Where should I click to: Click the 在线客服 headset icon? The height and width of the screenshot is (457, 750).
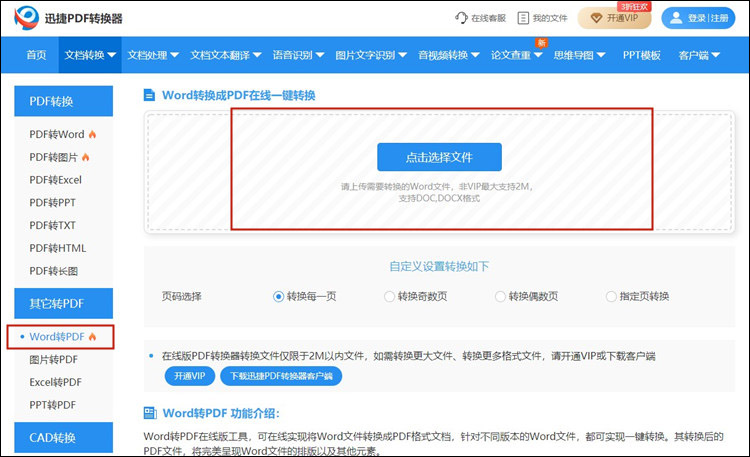click(461, 18)
